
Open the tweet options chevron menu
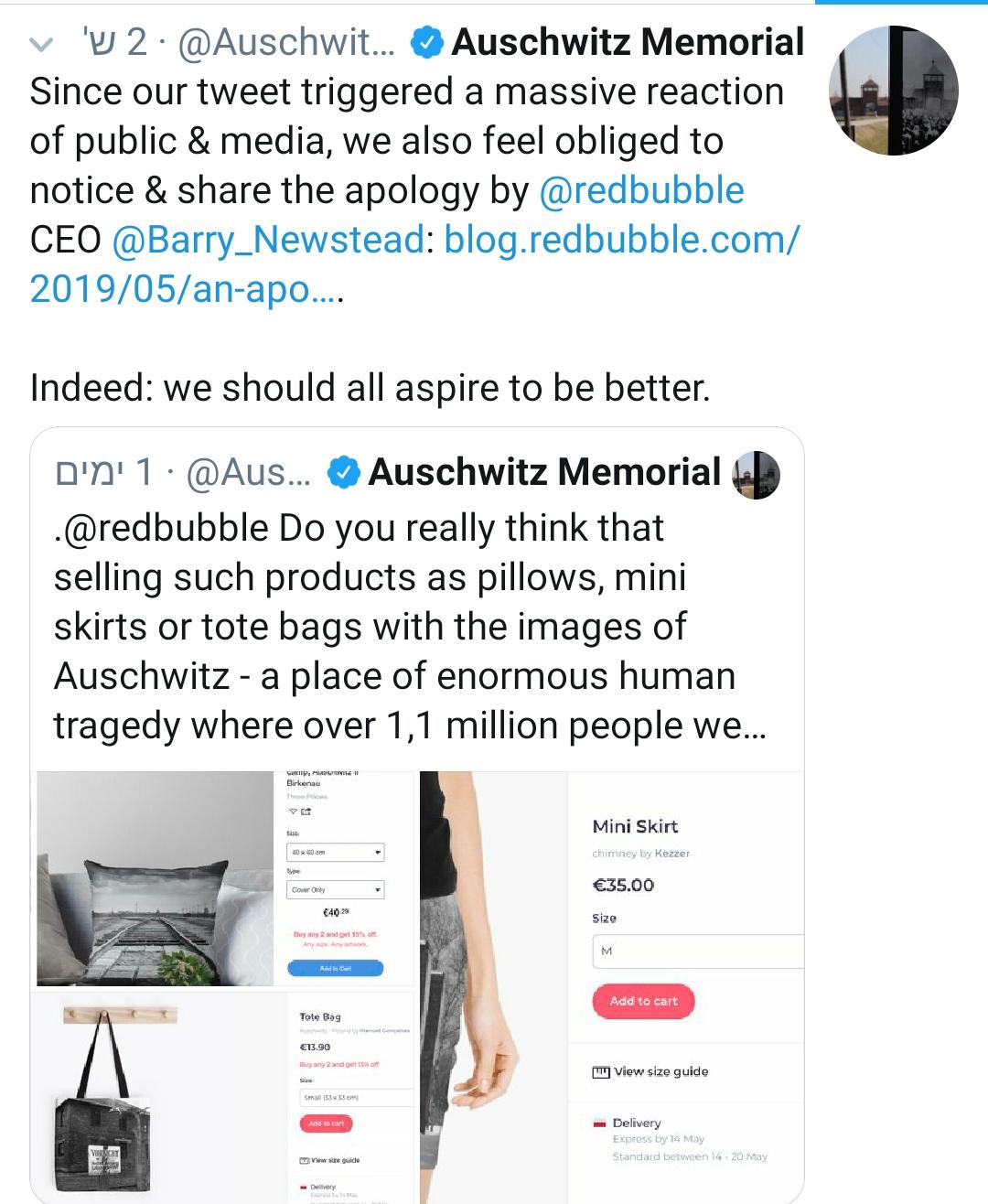[x=41, y=44]
